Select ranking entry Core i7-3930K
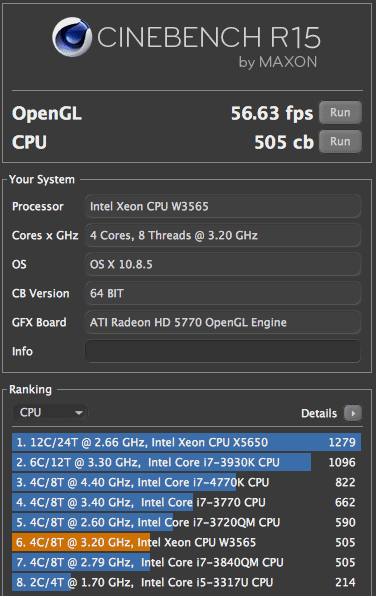This screenshot has height=596, width=376. pyautogui.click(x=186, y=462)
